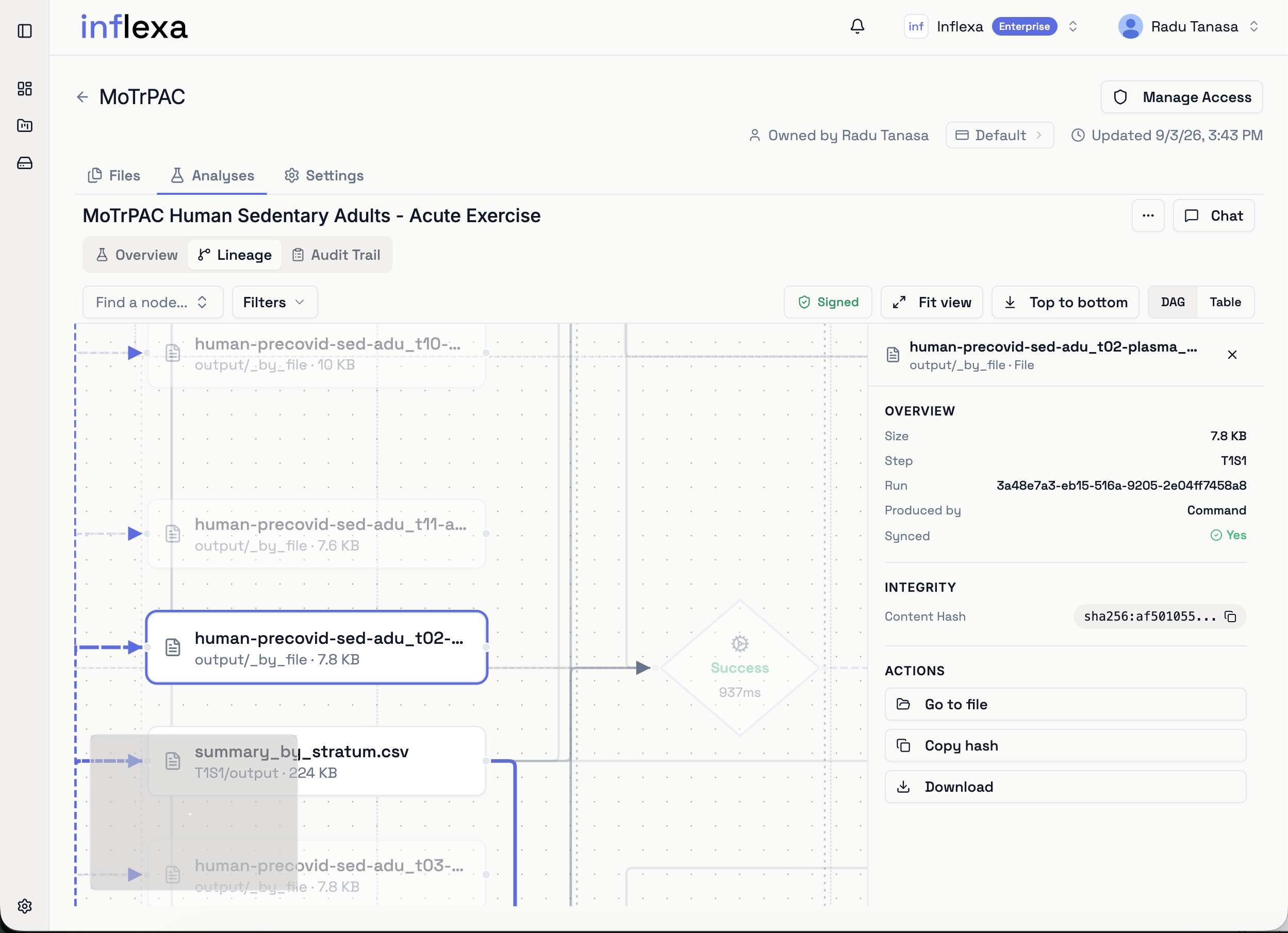Select the human-precovid-sed-adu_t03 node
1288x933 pixels.
click(x=317, y=873)
